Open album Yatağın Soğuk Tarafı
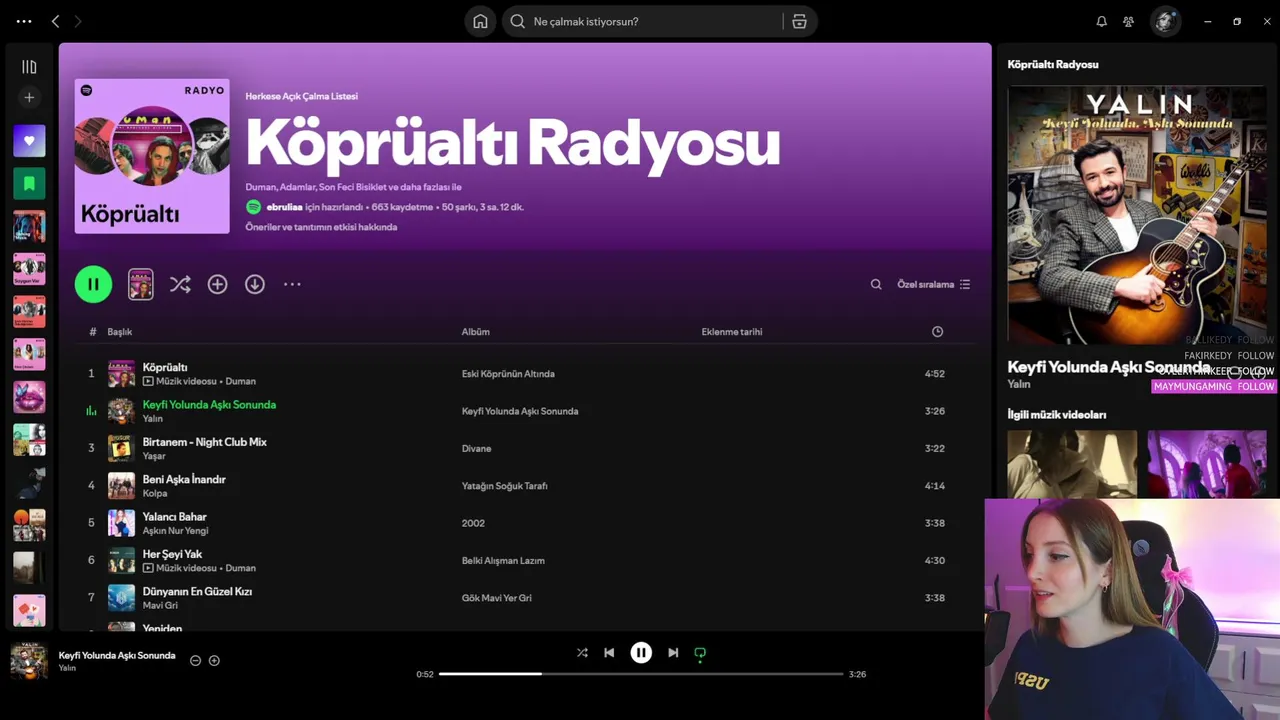 (504, 485)
